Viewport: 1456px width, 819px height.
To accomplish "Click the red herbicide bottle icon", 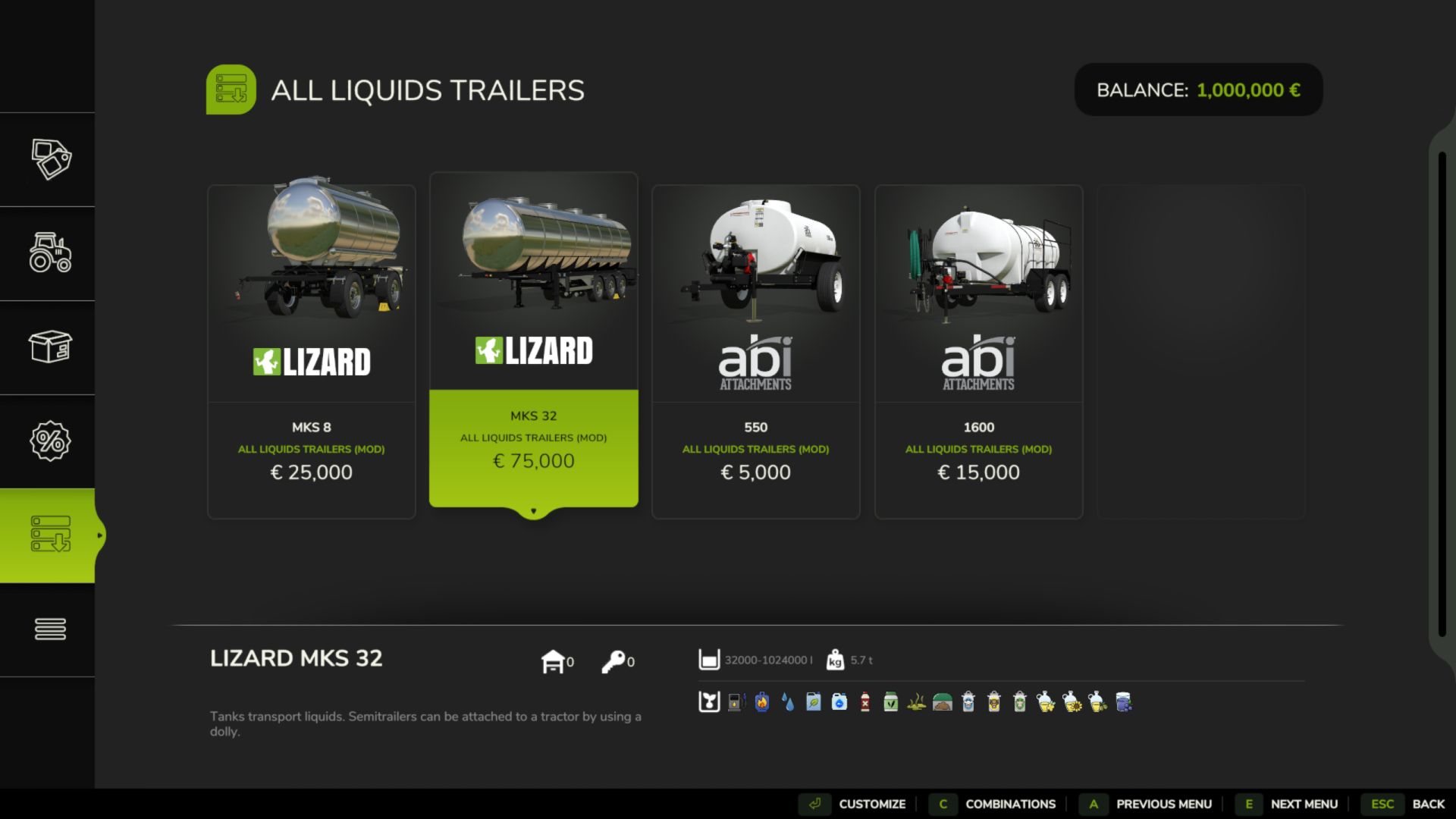I will tap(865, 702).
